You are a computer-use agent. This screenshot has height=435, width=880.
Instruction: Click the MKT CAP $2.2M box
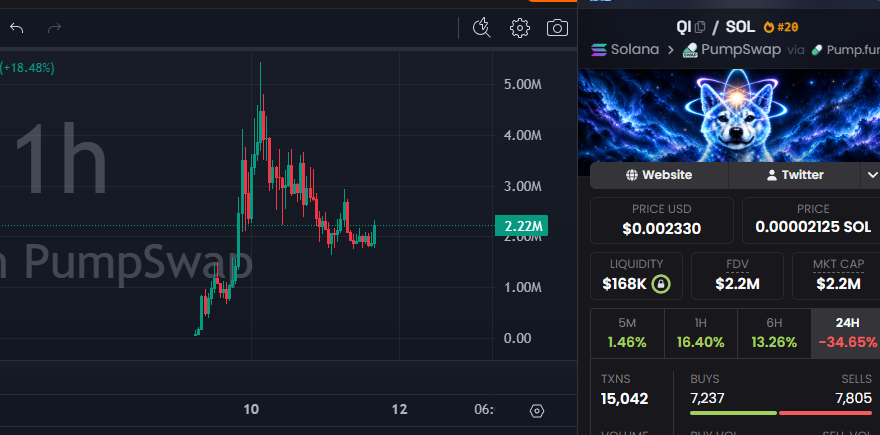pyautogui.click(x=837, y=276)
